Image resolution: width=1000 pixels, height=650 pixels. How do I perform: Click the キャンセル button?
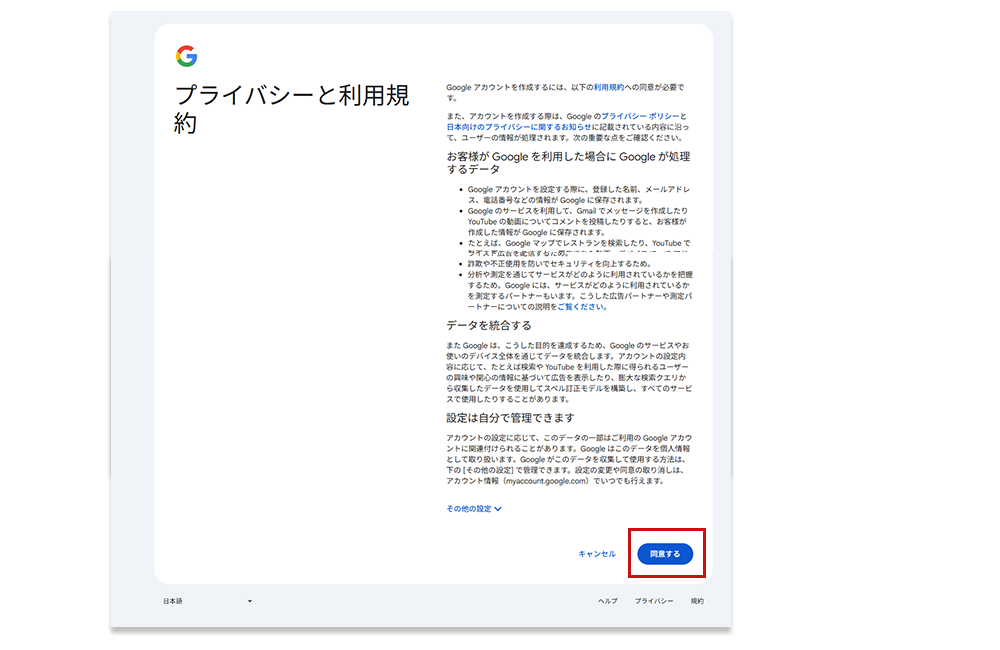[x=597, y=554]
